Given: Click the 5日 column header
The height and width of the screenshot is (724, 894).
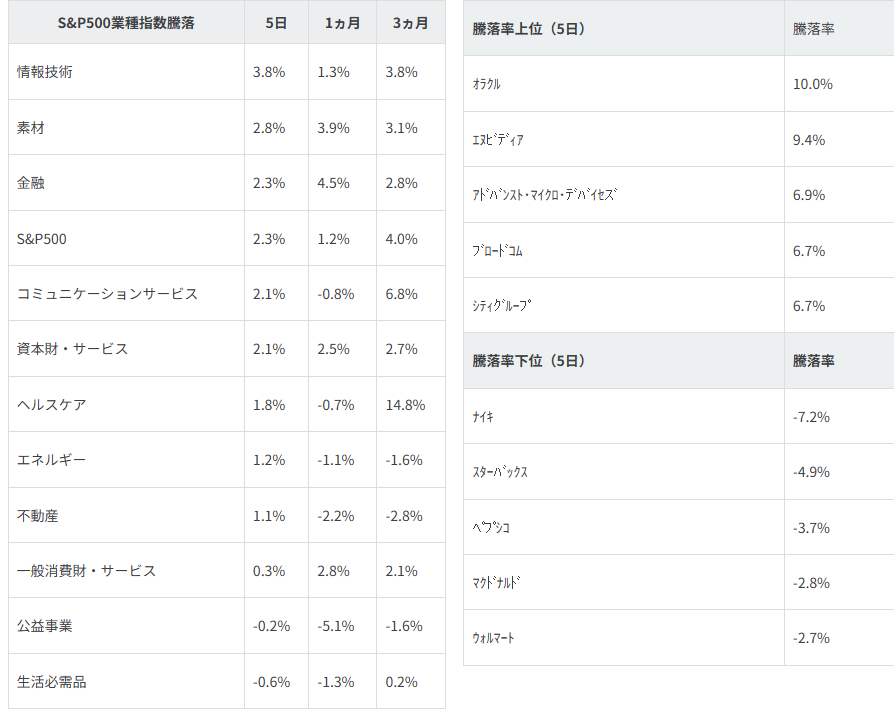Looking at the screenshot, I should [x=276, y=23].
